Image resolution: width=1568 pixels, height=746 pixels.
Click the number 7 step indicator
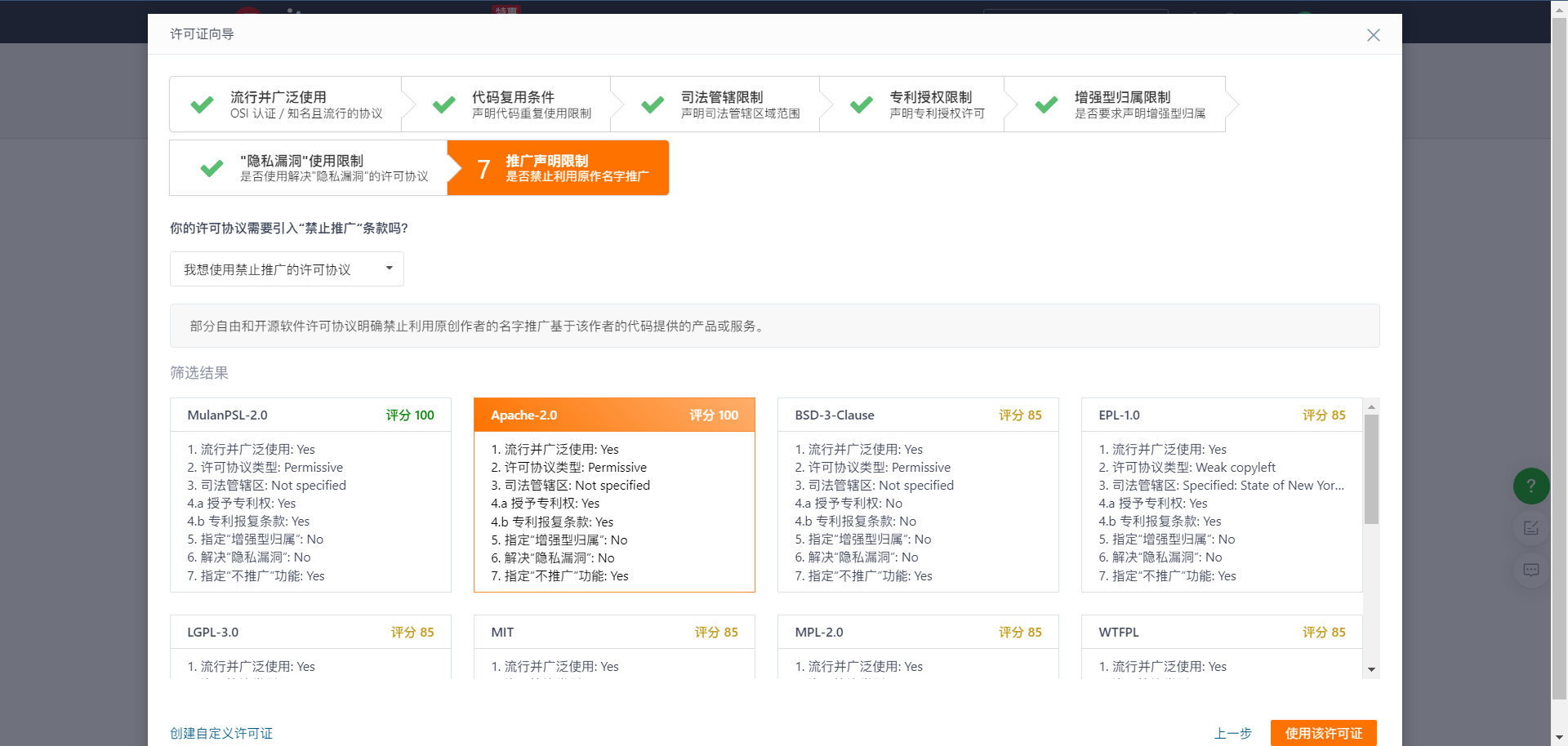[483, 169]
